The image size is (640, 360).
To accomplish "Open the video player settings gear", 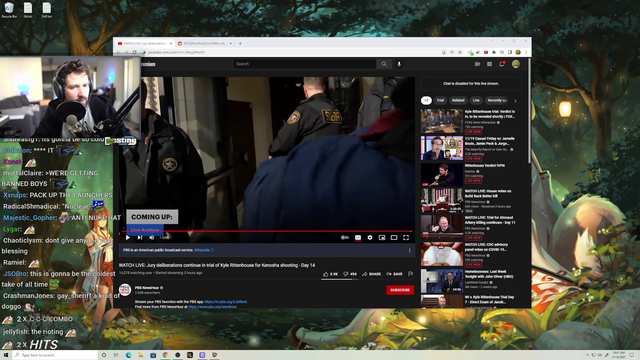I will point(370,238).
